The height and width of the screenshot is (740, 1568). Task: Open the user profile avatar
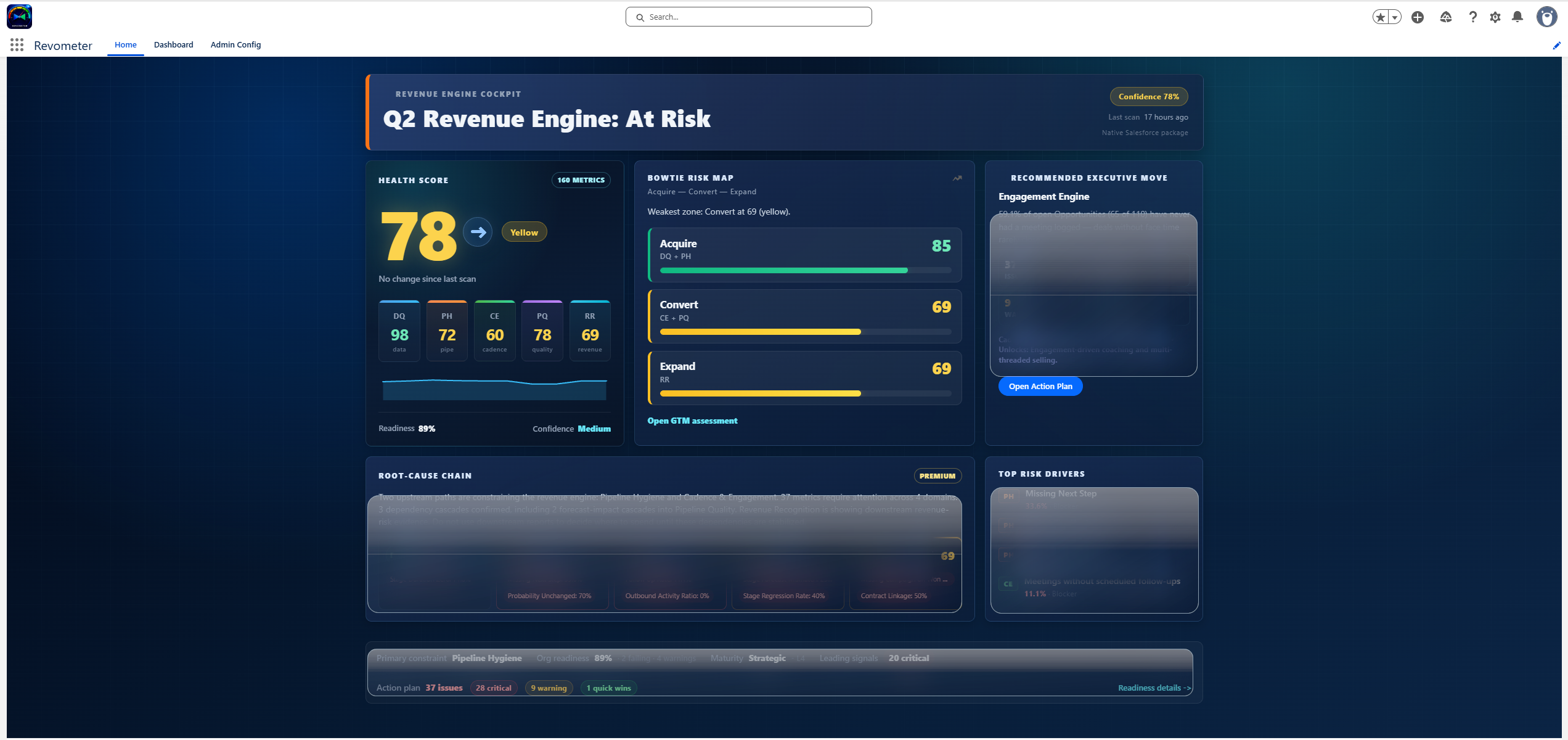pyautogui.click(x=1546, y=17)
